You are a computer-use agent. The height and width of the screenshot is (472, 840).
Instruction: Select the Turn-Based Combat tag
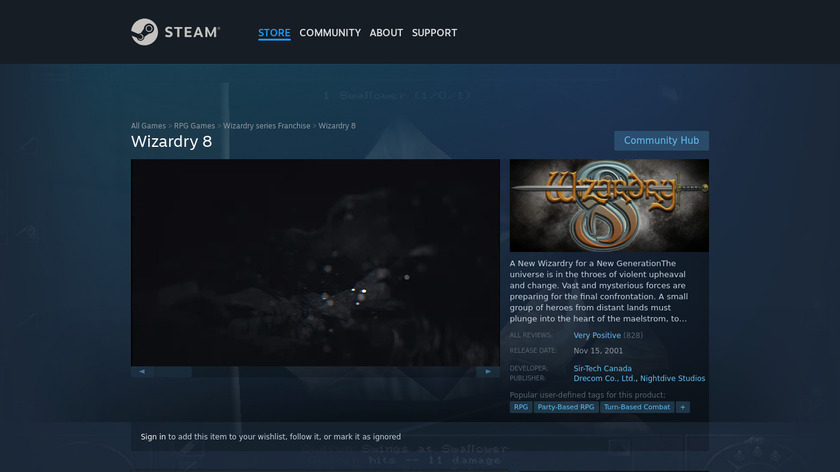[x=637, y=407]
